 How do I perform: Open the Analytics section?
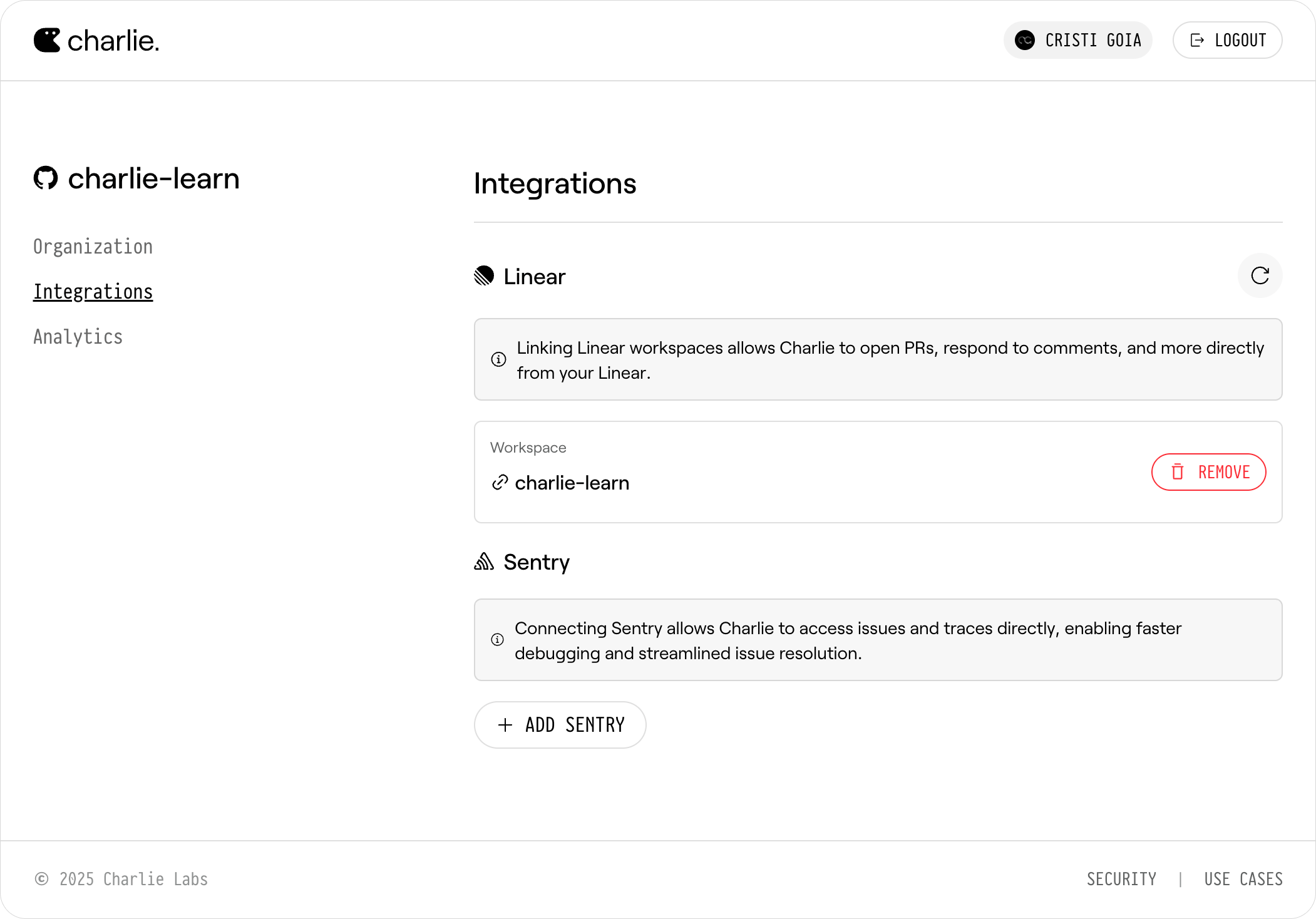[78, 337]
